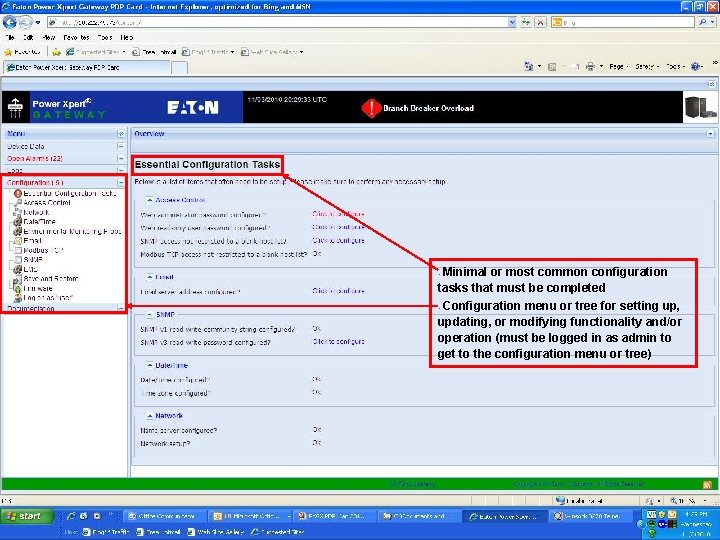Viewport: 720px width, 540px height.
Task: Collapse the Configuration section
Action: [121, 183]
